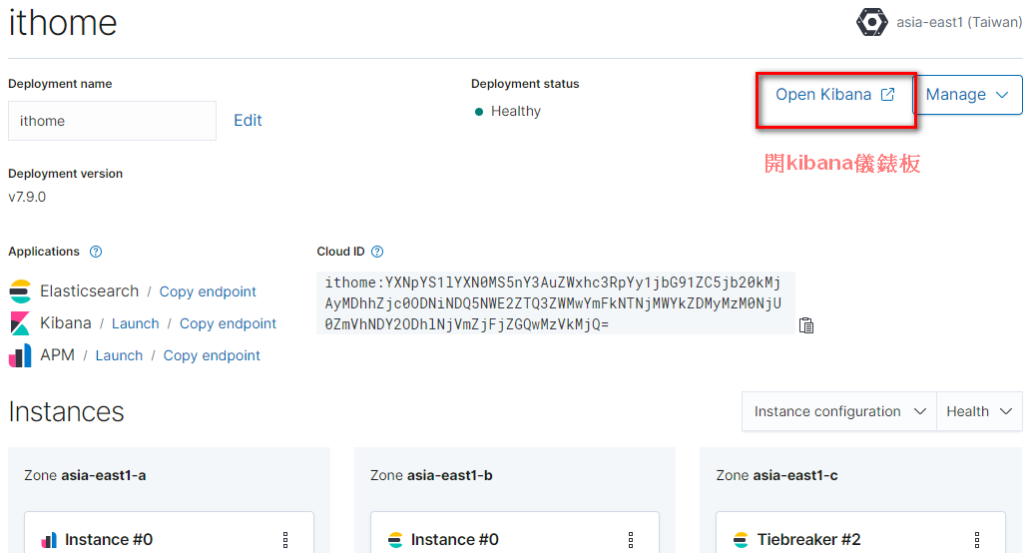The width and height of the screenshot is (1024, 553).
Task: Copy the Elasticsearch endpoint link
Action: [208, 291]
